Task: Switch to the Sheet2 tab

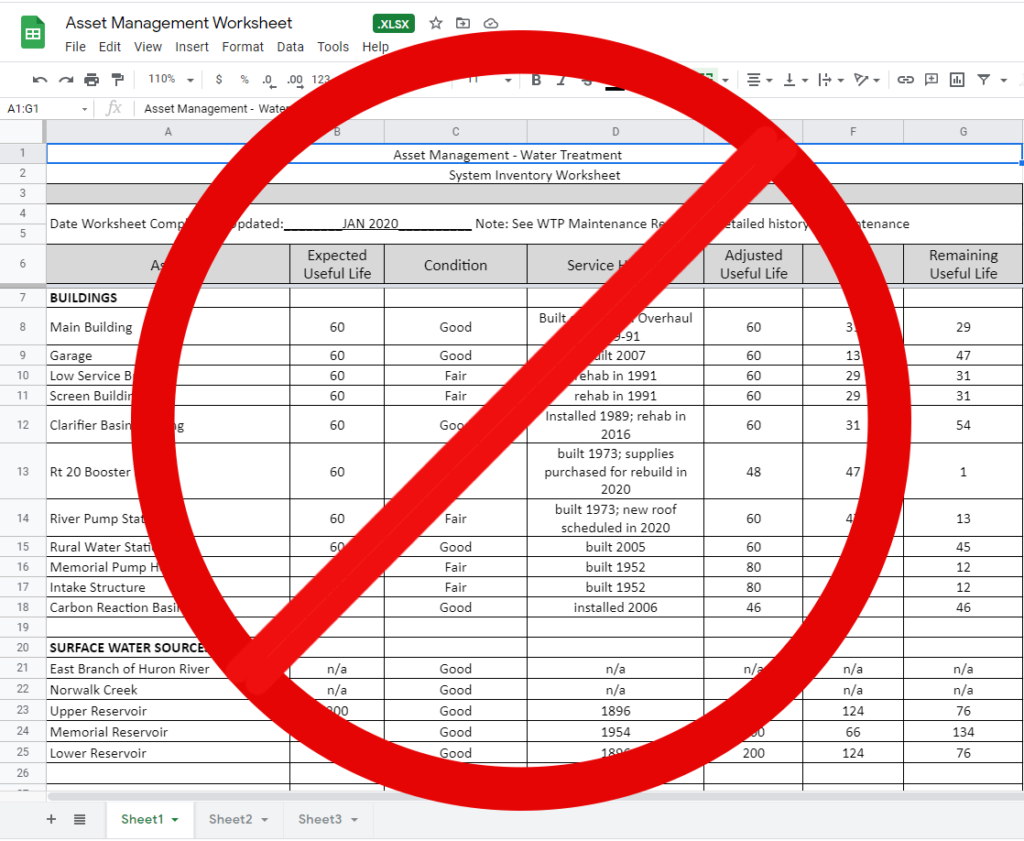Action: [x=231, y=819]
